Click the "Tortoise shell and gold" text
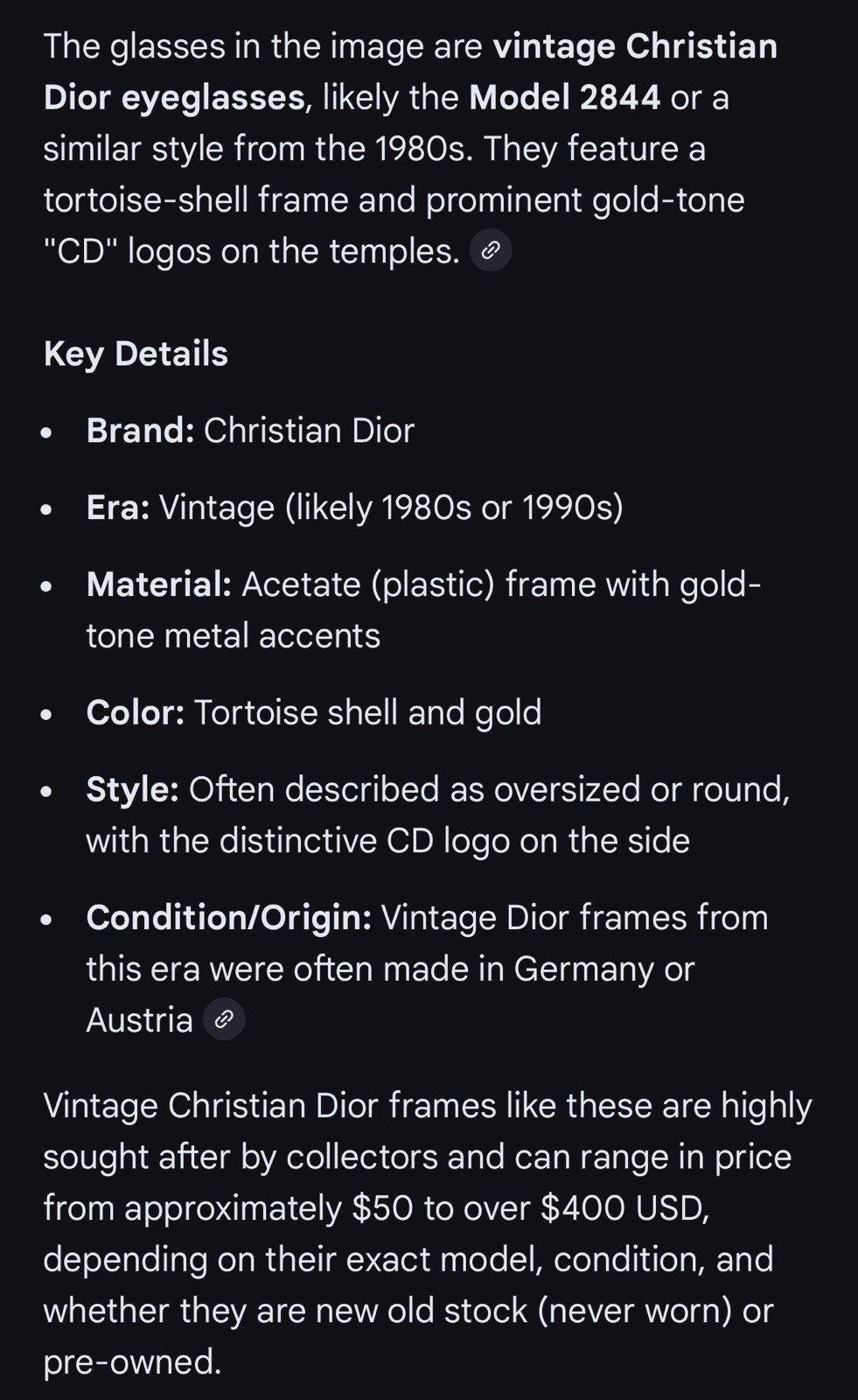Image resolution: width=858 pixels, height=1400 pixels. [x=367, y=712]
